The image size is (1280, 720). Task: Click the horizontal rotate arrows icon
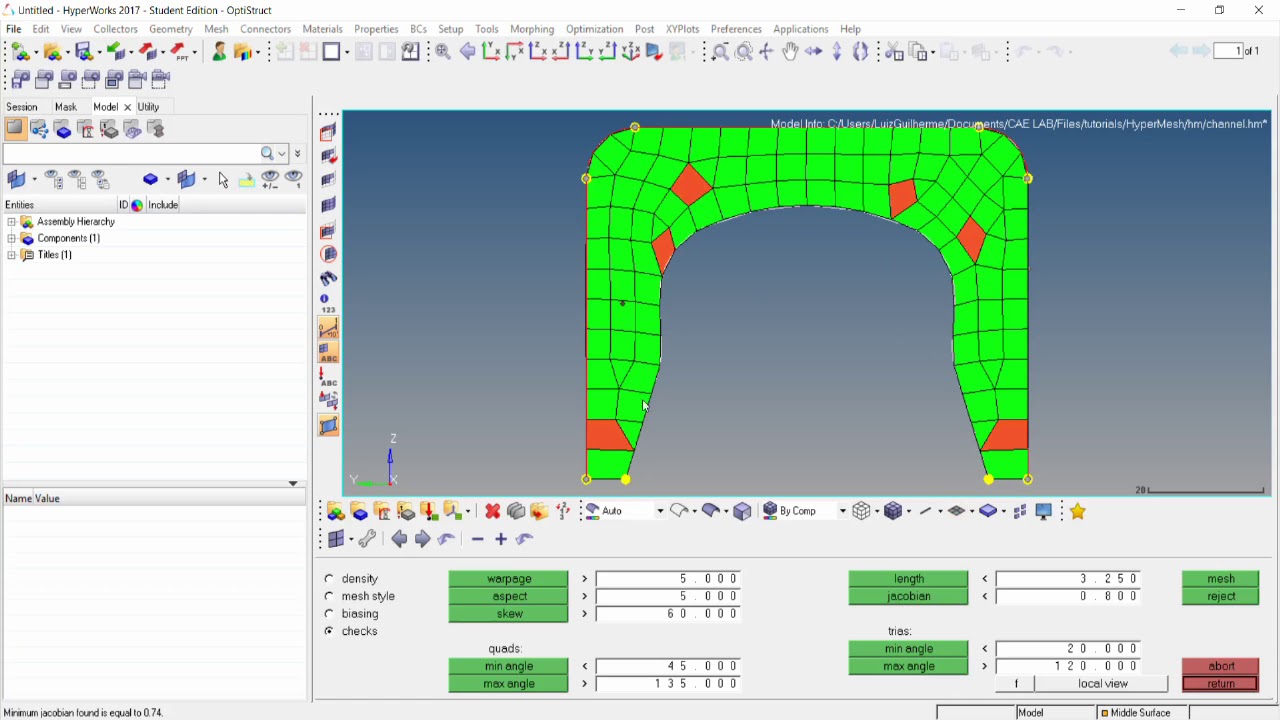[814, 52]
